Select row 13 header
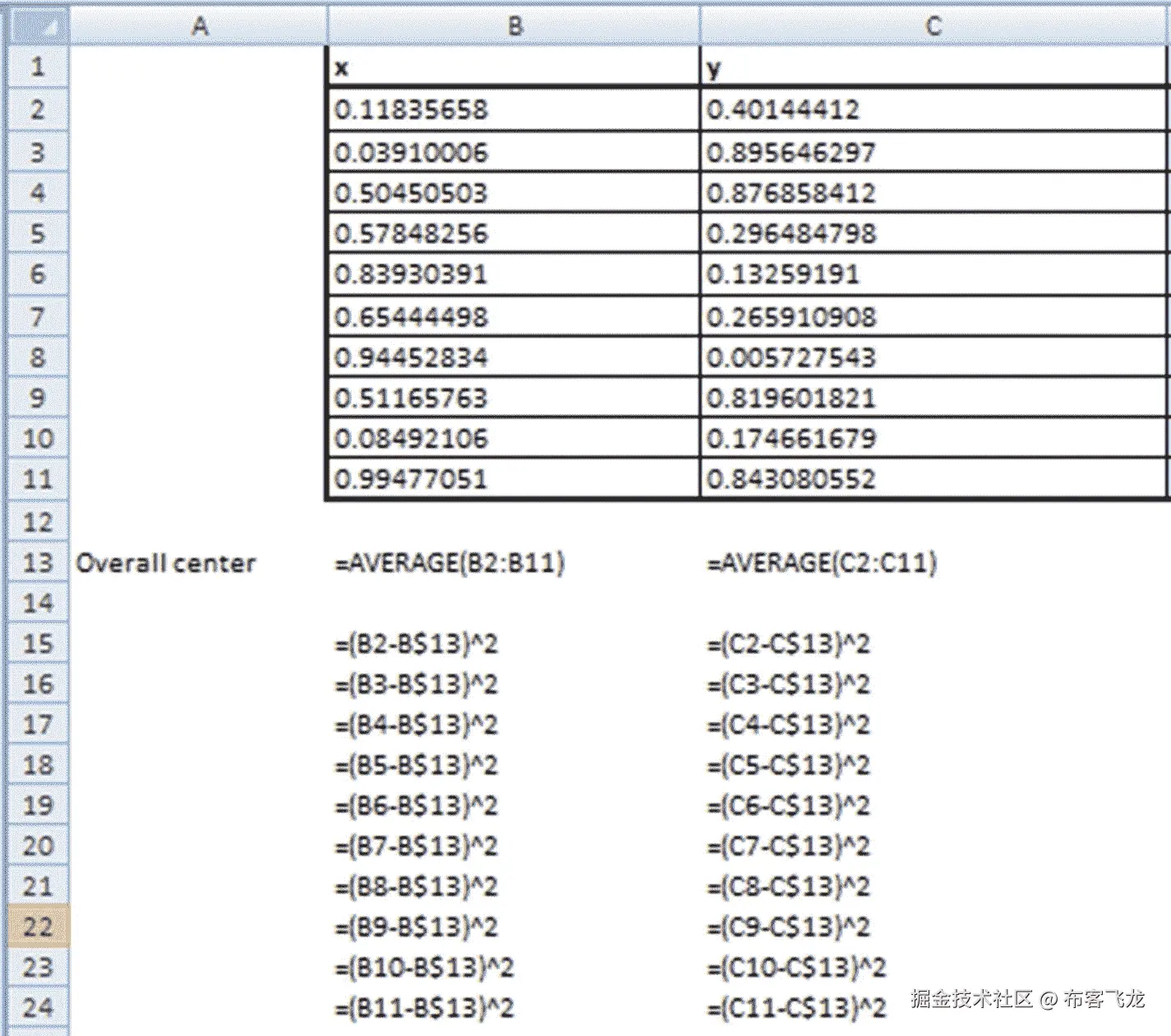The width and height of the screenshot is (1171, 1036). [36, 564]
